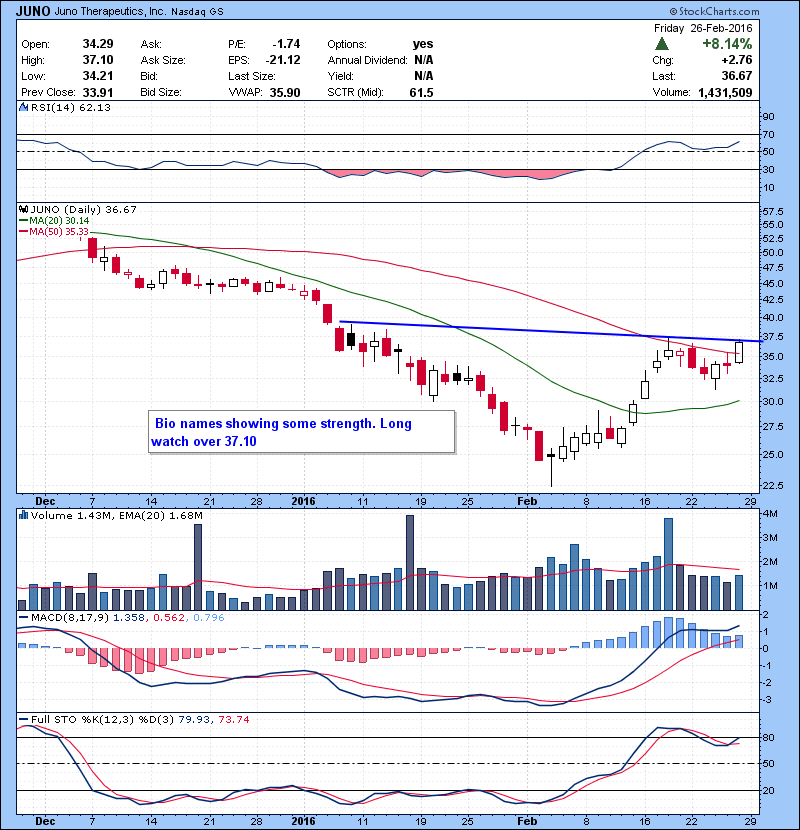Click the Bio names showing some strength annotation

click(x=302, y=432)
